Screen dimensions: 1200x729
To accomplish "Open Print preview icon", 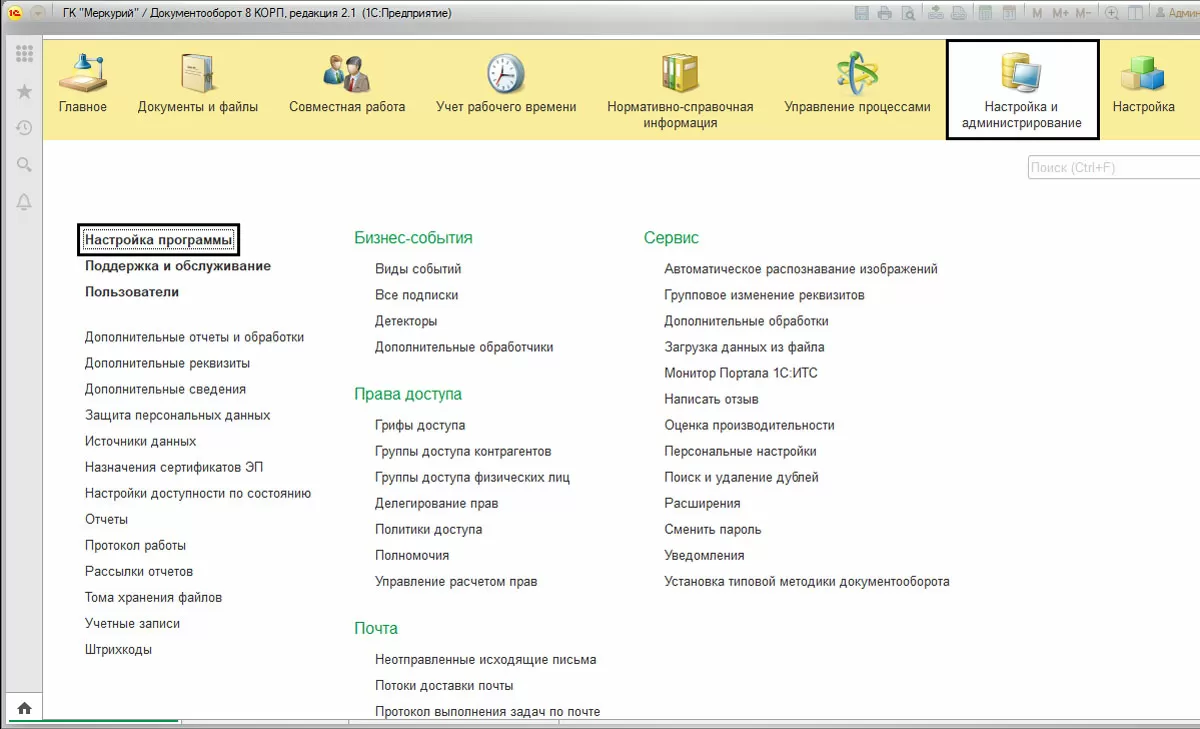I will 908,13.
